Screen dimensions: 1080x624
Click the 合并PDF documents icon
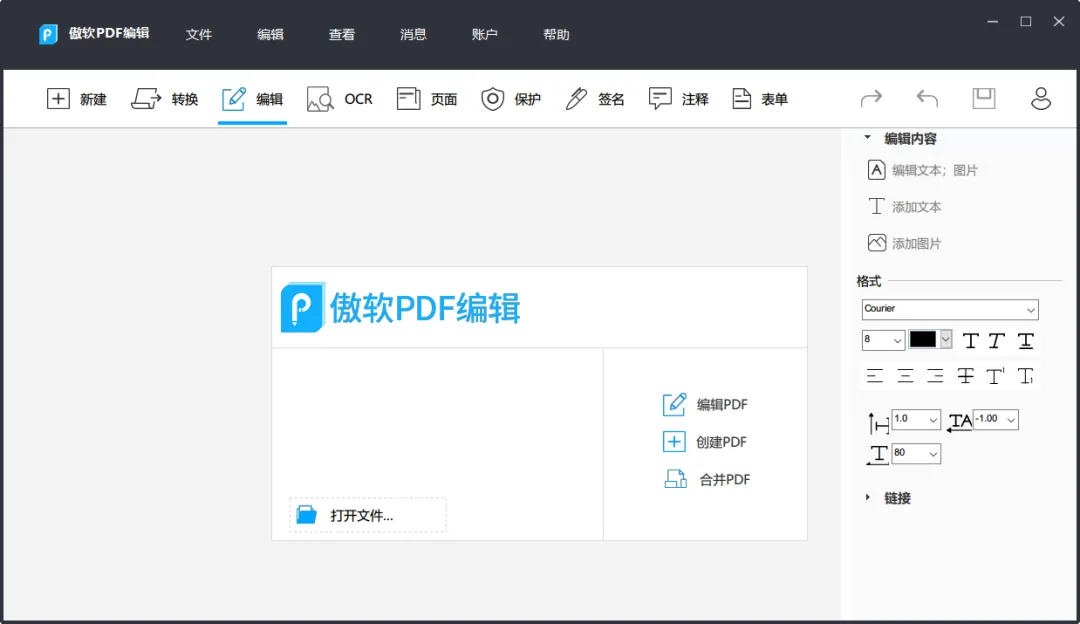point(676,479)
